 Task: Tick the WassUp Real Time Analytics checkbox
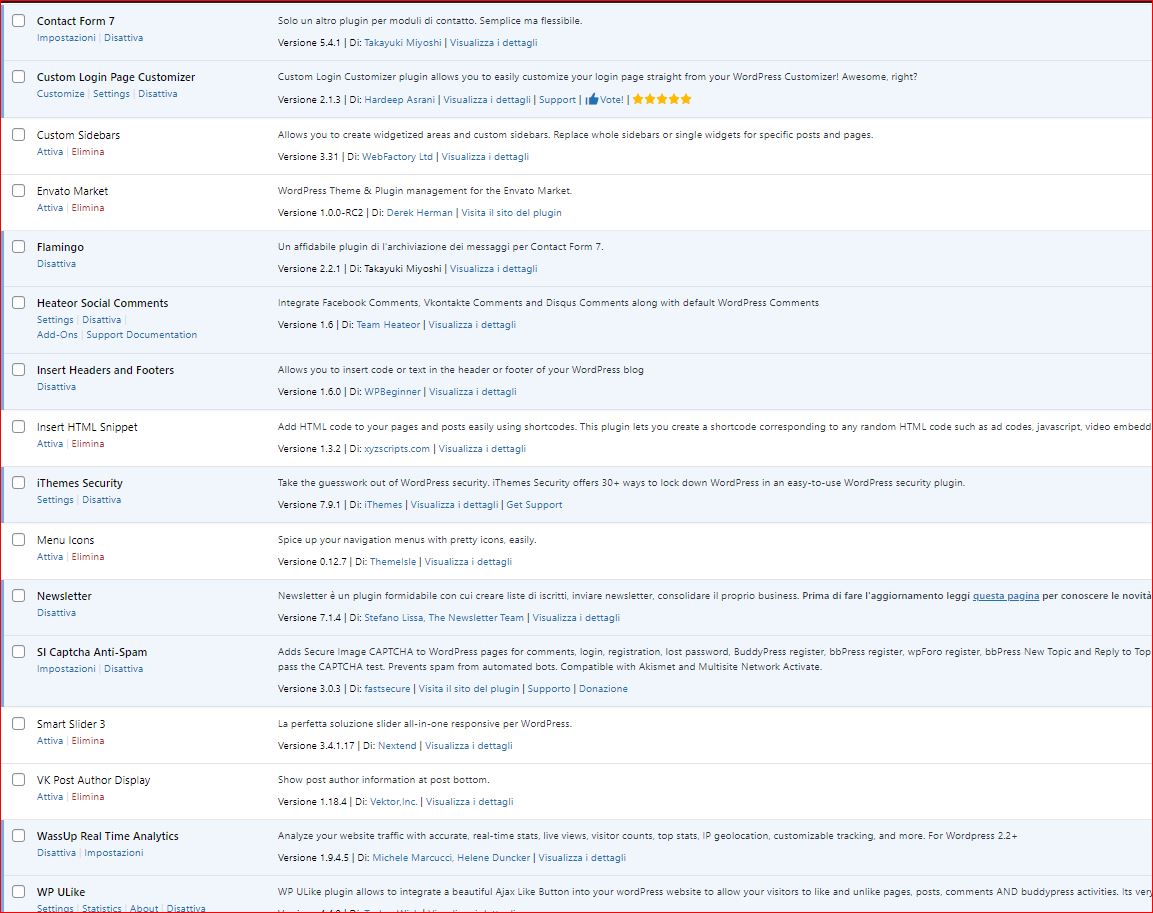pyautogui.click(x=18, y=835)
